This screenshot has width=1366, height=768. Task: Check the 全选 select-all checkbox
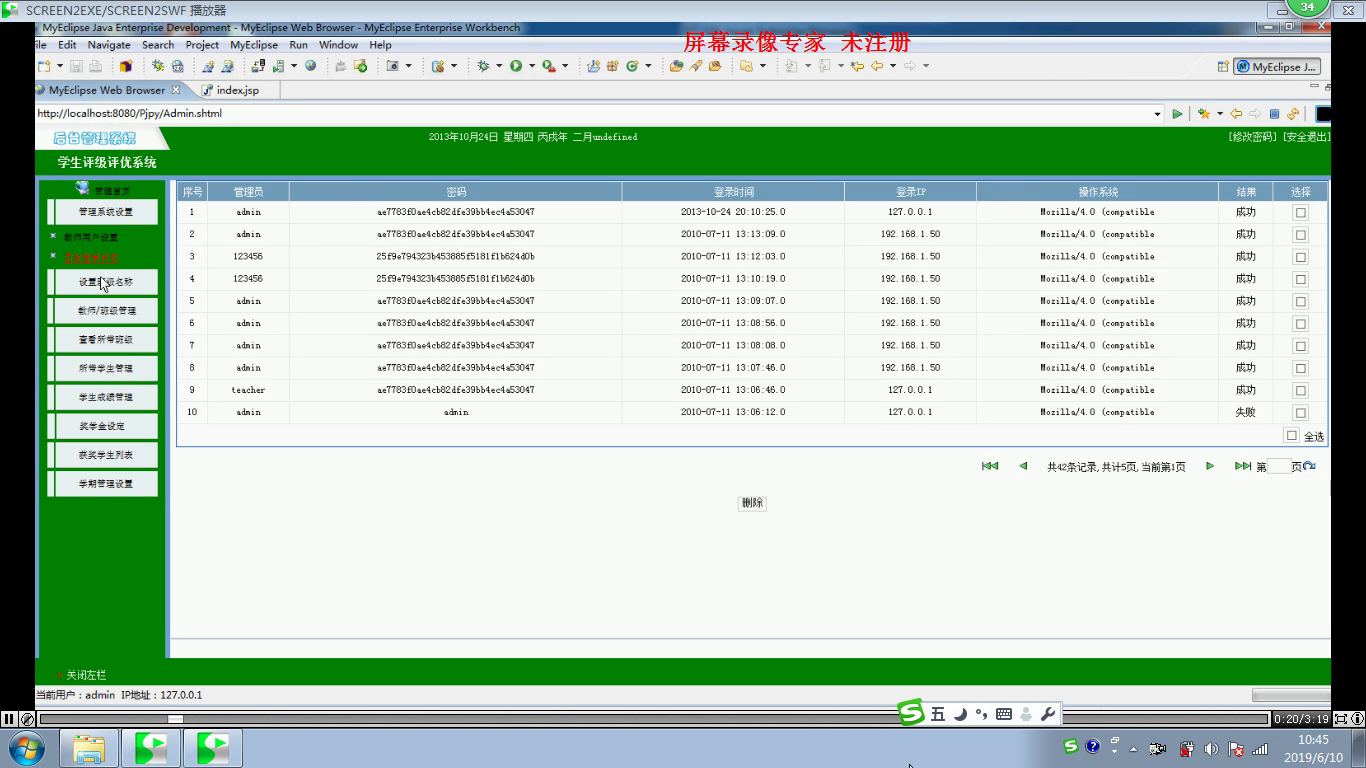(1291, 436)
